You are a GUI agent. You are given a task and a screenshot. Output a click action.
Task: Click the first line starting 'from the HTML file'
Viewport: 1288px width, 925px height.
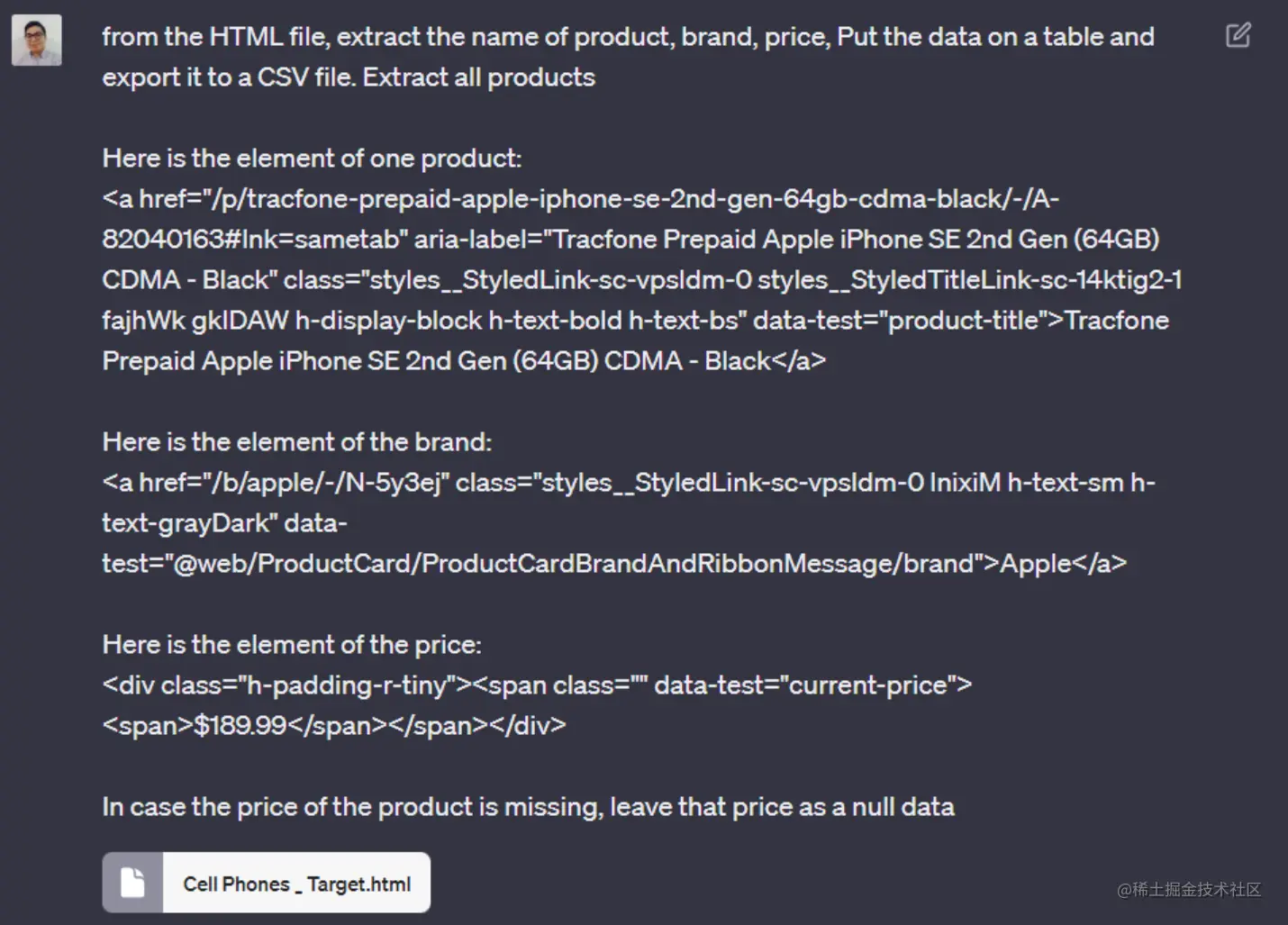tap(628, 37)
